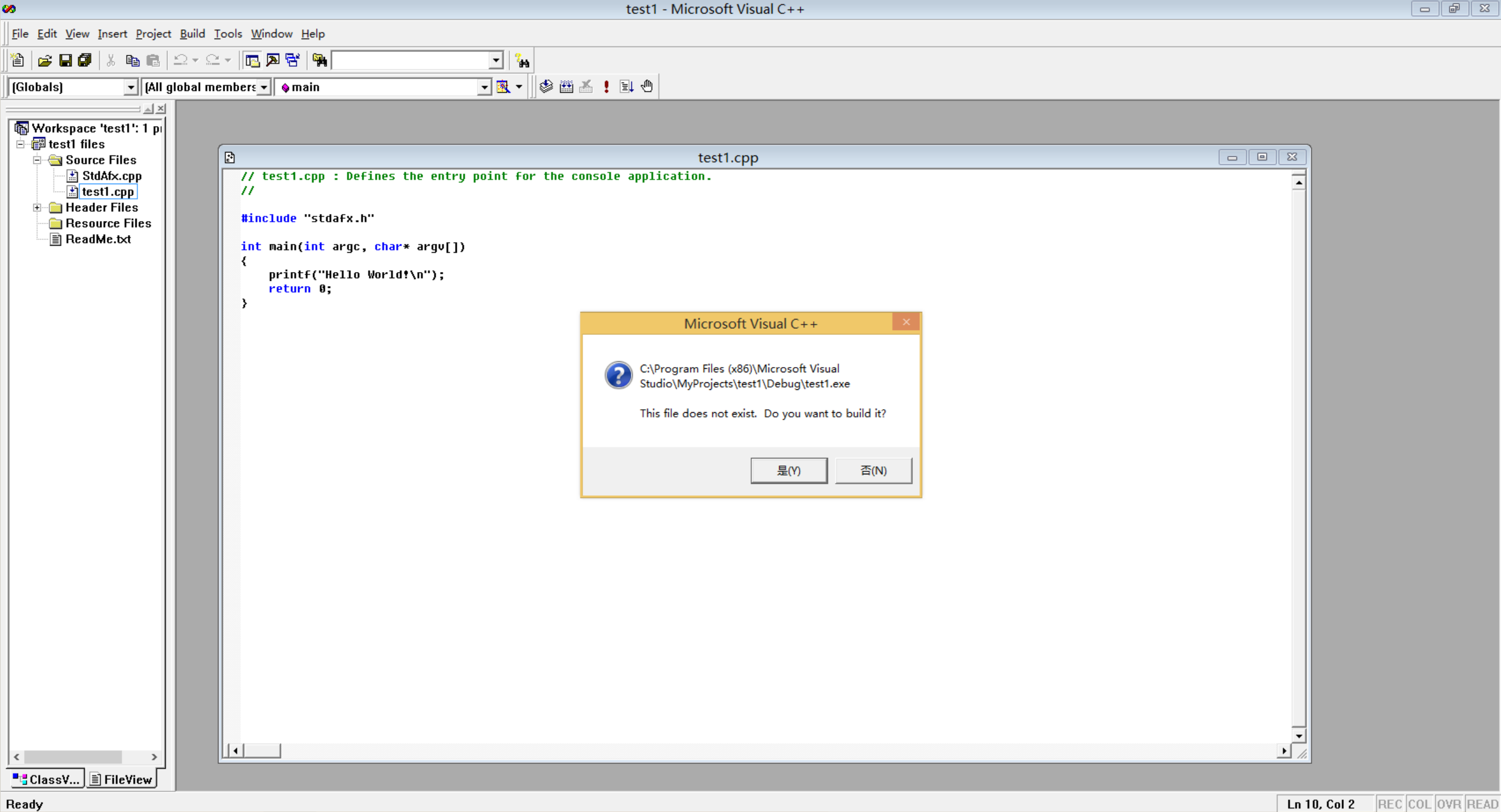
Task: Click the Save All toolbar icon
Action: pyautogui.click(x=85, y=60)
